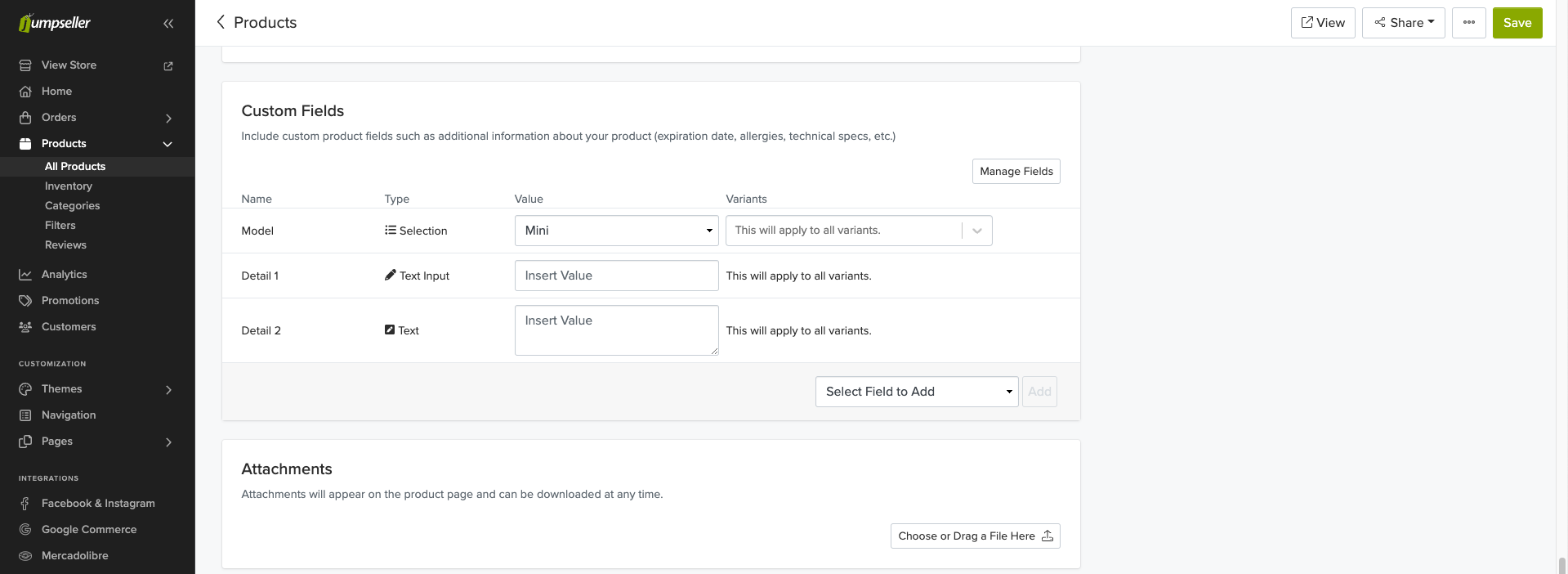Go to Categories in the sidebar
This screenshot has height=574, width=1568.
click(x=72, y=206)
